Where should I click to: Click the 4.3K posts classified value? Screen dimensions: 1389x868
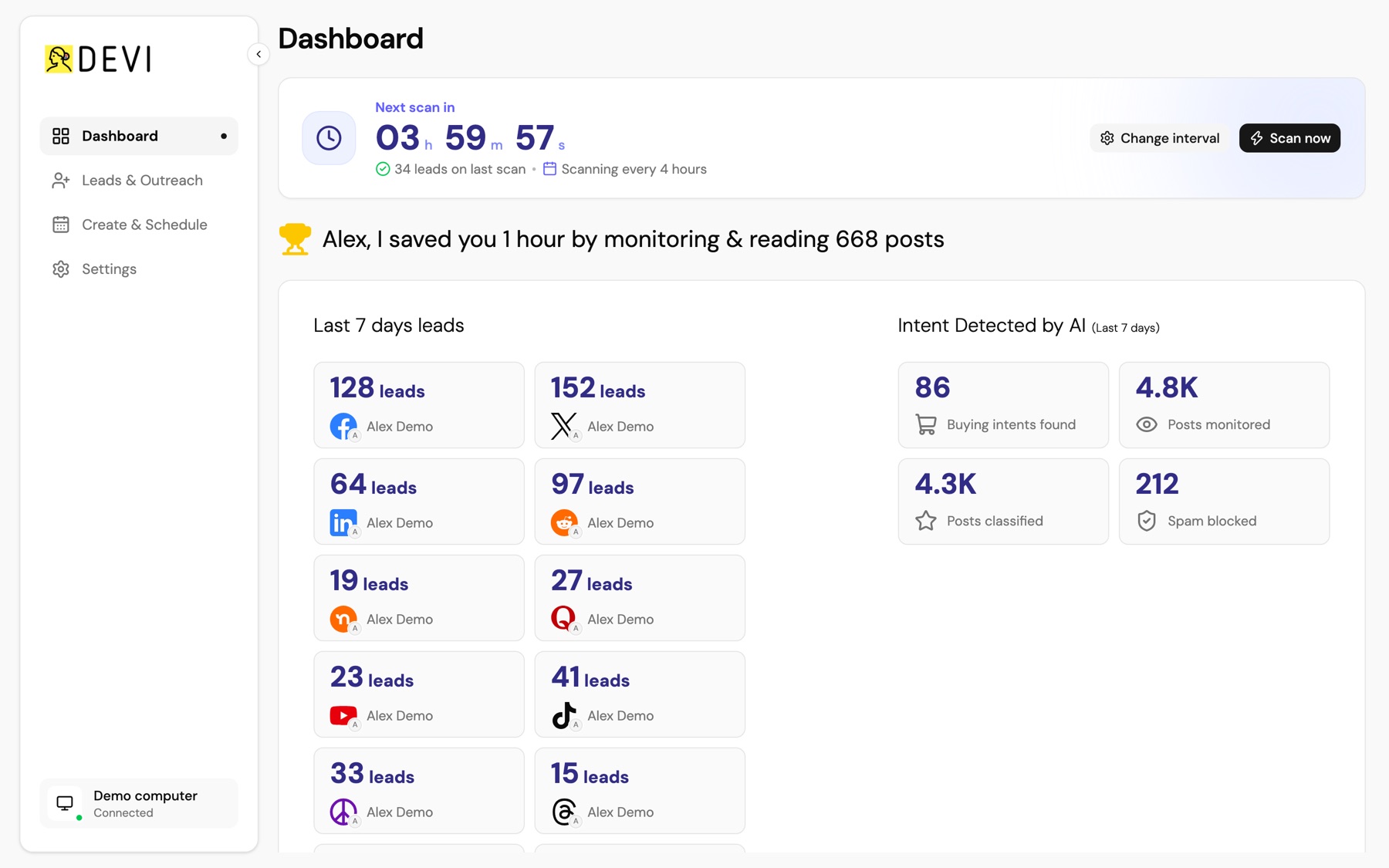pos(945,484)
